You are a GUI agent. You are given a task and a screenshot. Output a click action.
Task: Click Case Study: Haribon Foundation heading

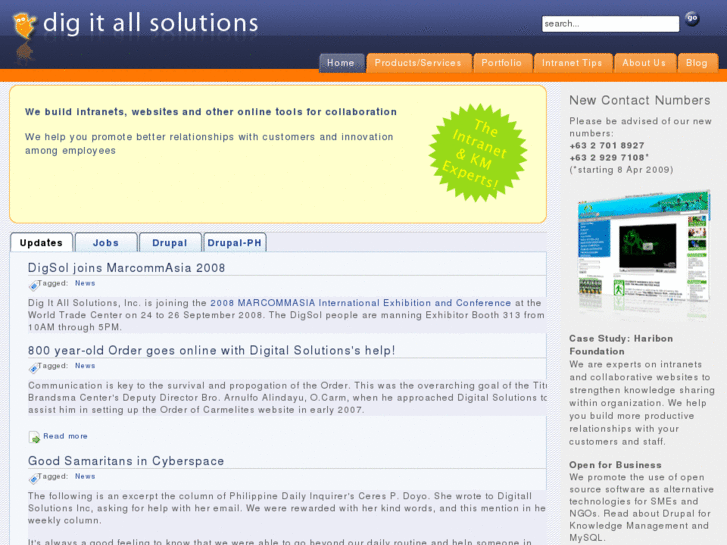tap(621, 345)
